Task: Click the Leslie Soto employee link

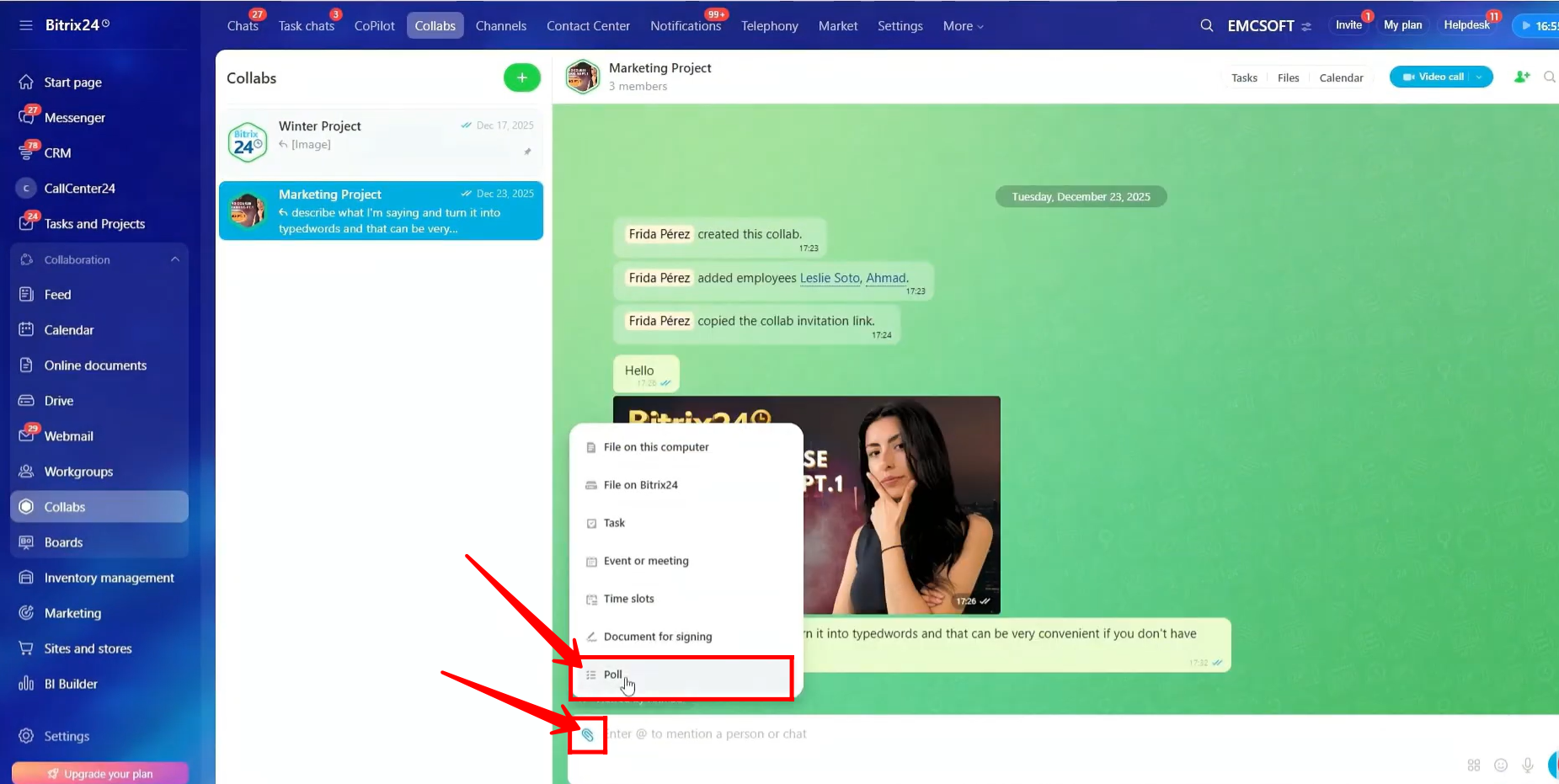Action: point(829,278)
